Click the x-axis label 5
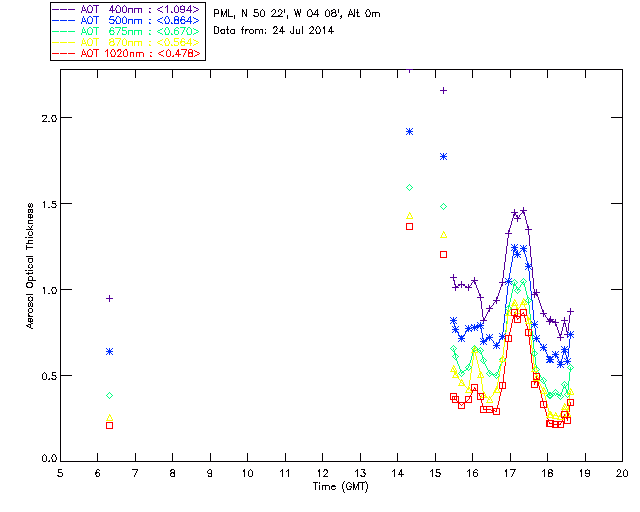This screenshot has height=512, width=640. point(60,473)
